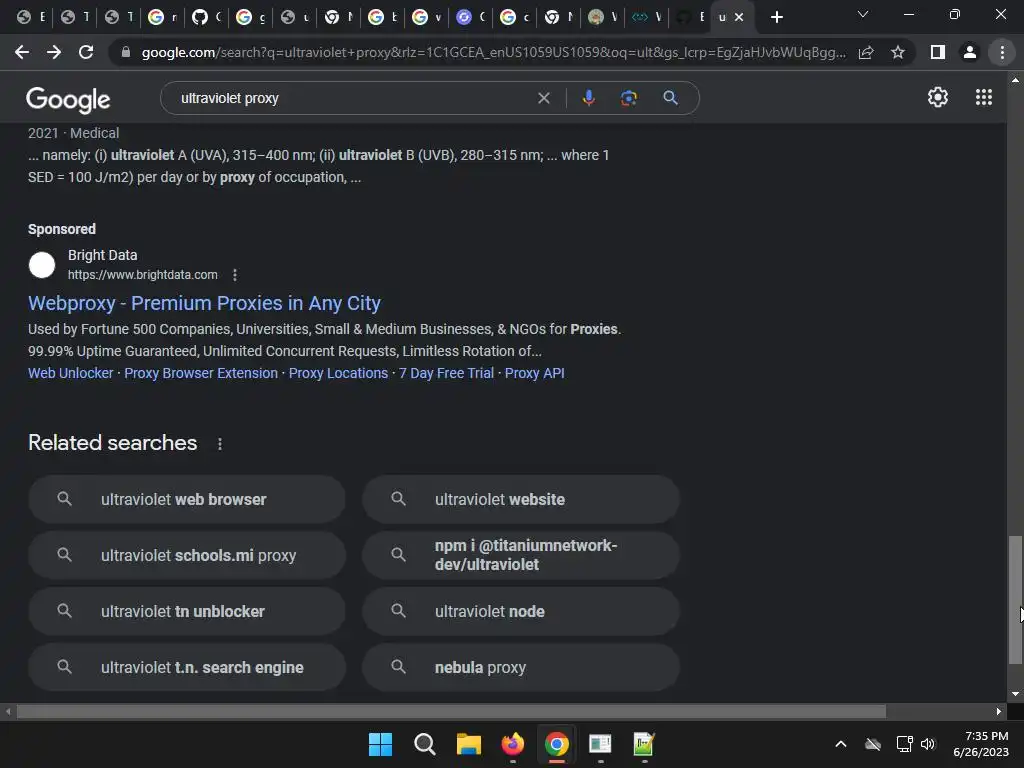Open Webproxy Premium Proxies ad link
The image size is (1024, 768).
pyautogui.click(x=204, y=304)
